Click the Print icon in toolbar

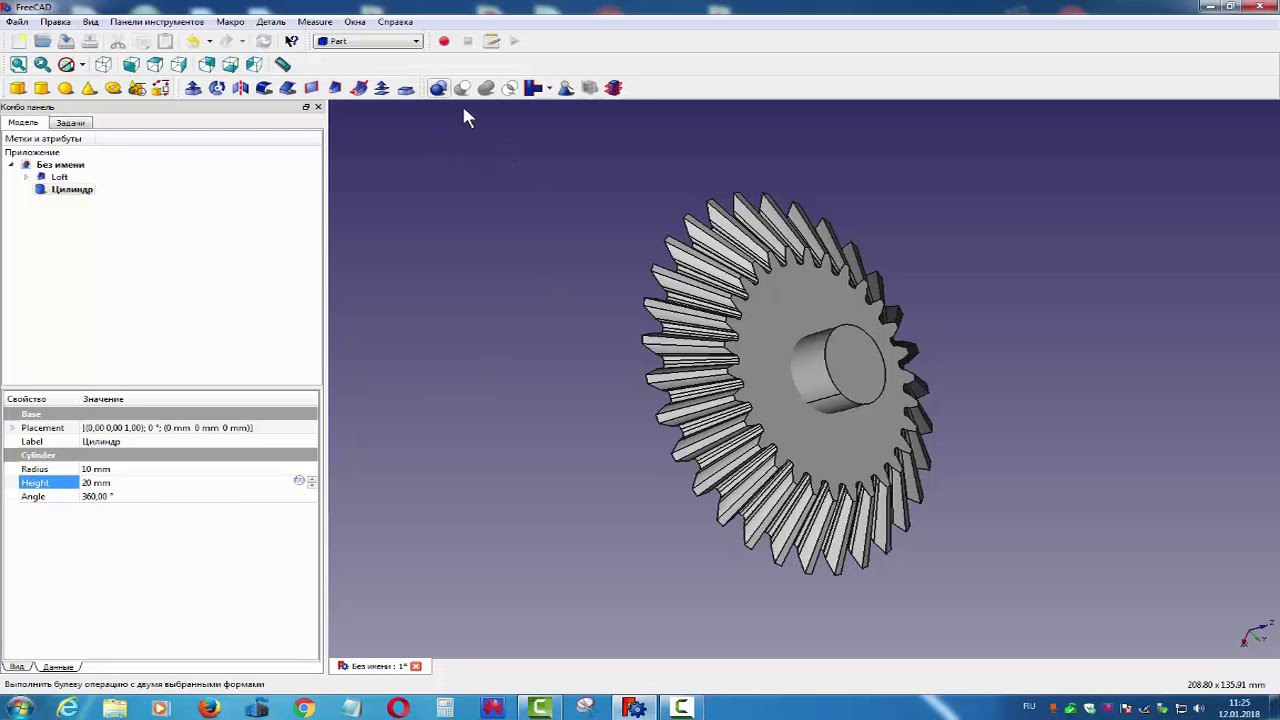(90, 41)
